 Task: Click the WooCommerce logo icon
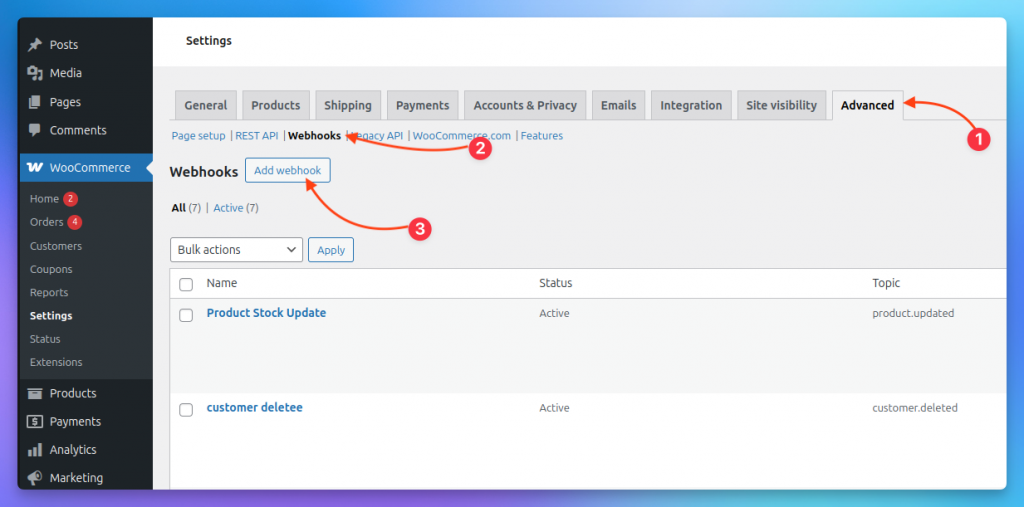35,168
